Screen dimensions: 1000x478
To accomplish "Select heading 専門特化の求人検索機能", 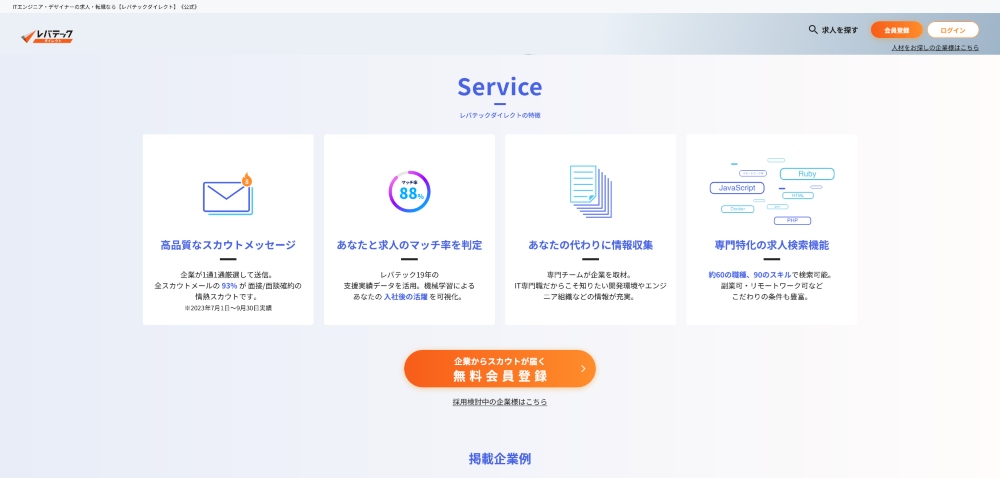I will point(772,245).
